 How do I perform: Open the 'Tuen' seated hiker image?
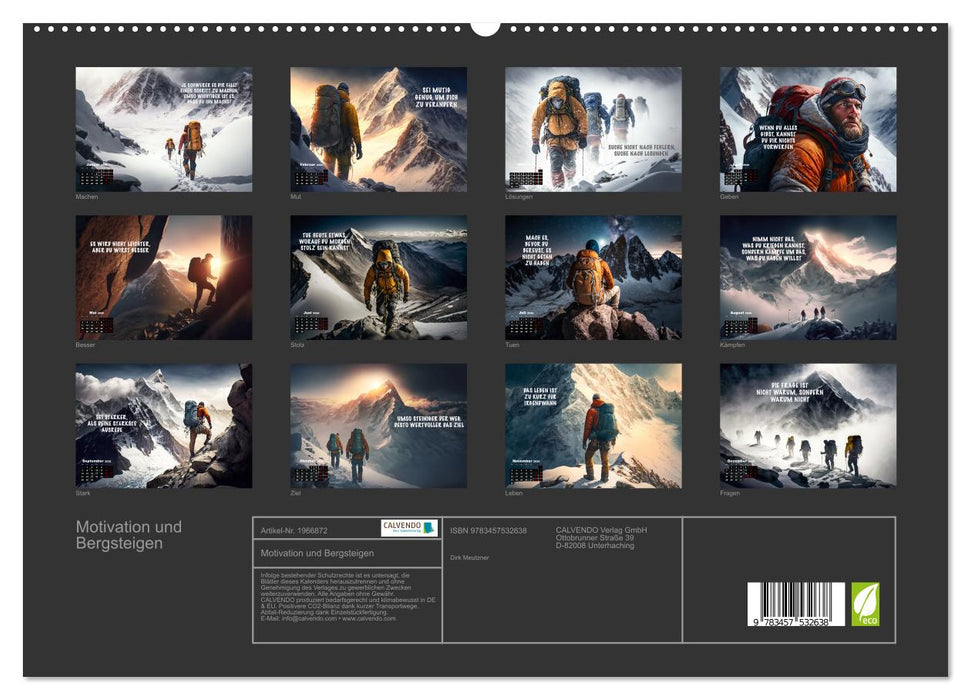tap(593, 277)
